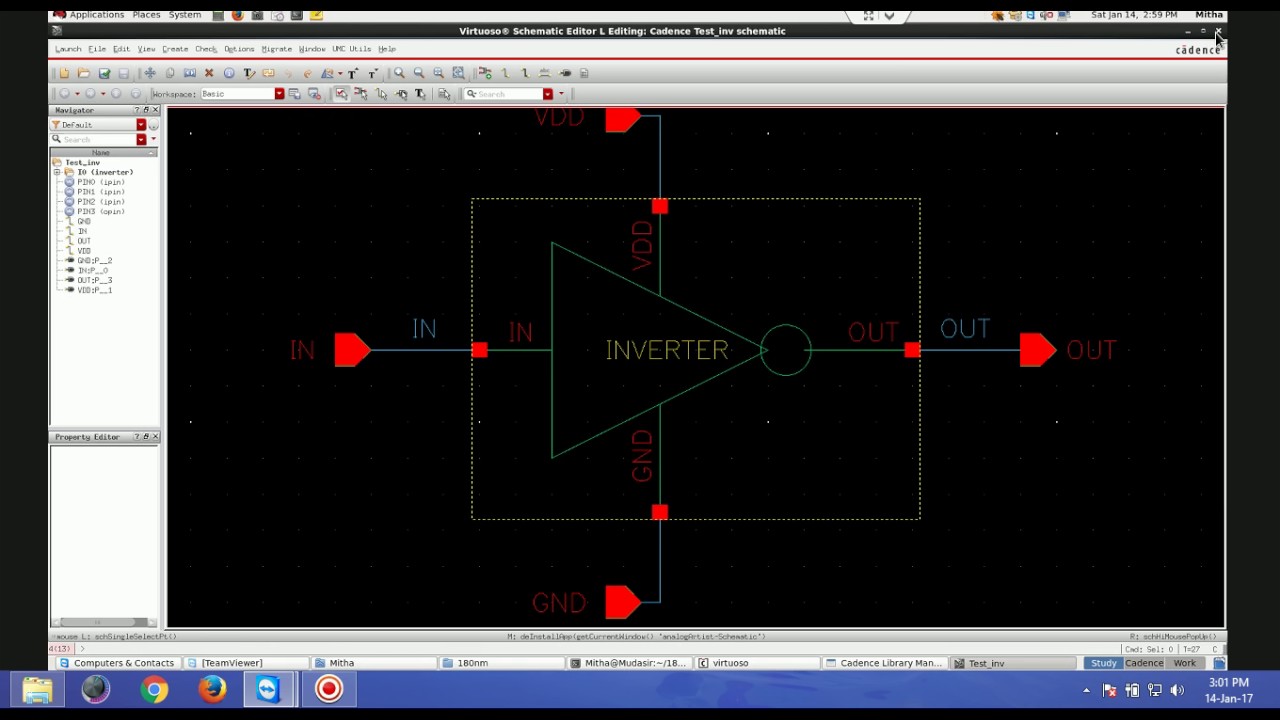Viewport: 1280px width, 720px height.
Task: Click the Firefox icon in the taskbar
Action: point(212,689)
